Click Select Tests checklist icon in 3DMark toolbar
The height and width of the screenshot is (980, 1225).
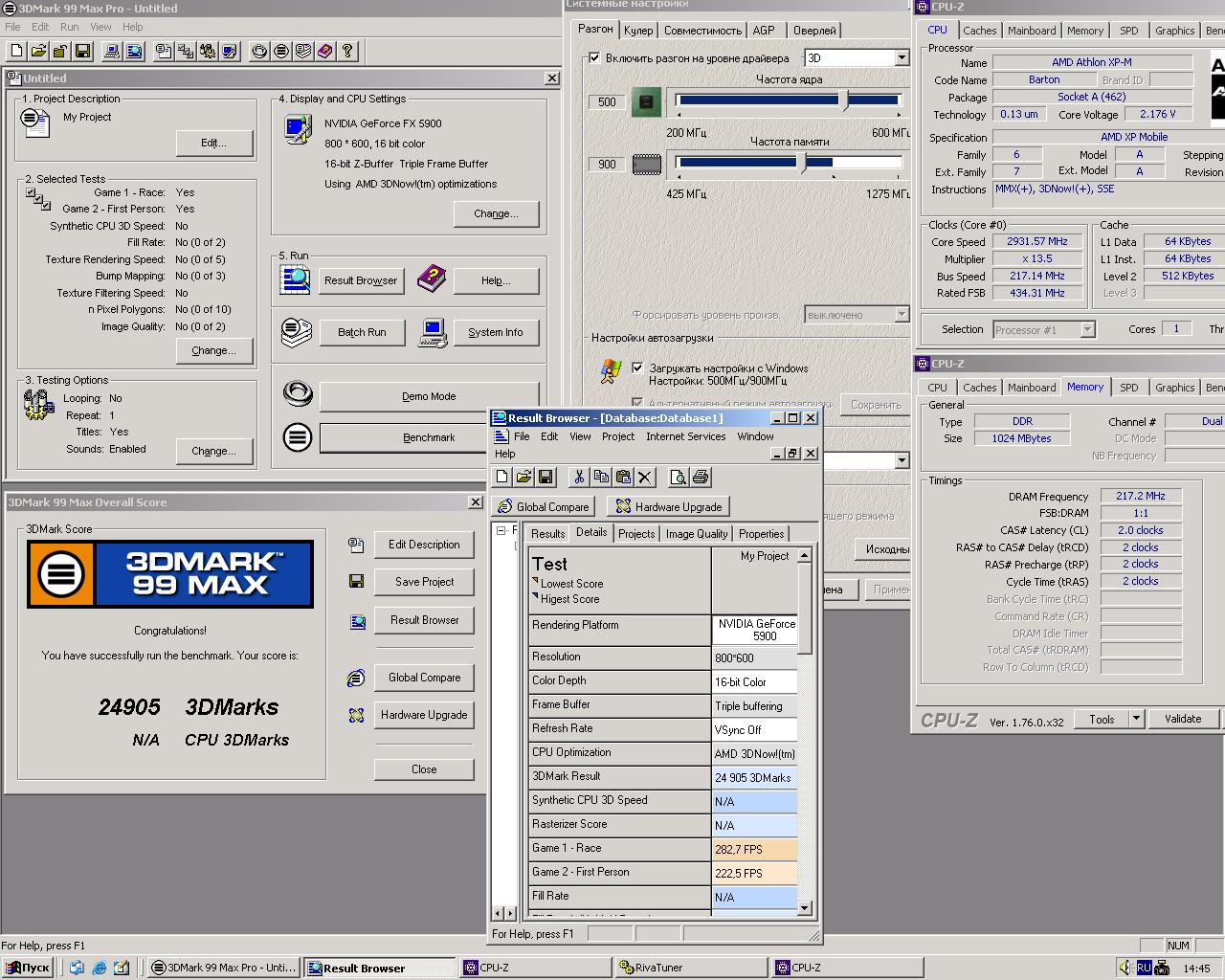[x=186, y=51]
